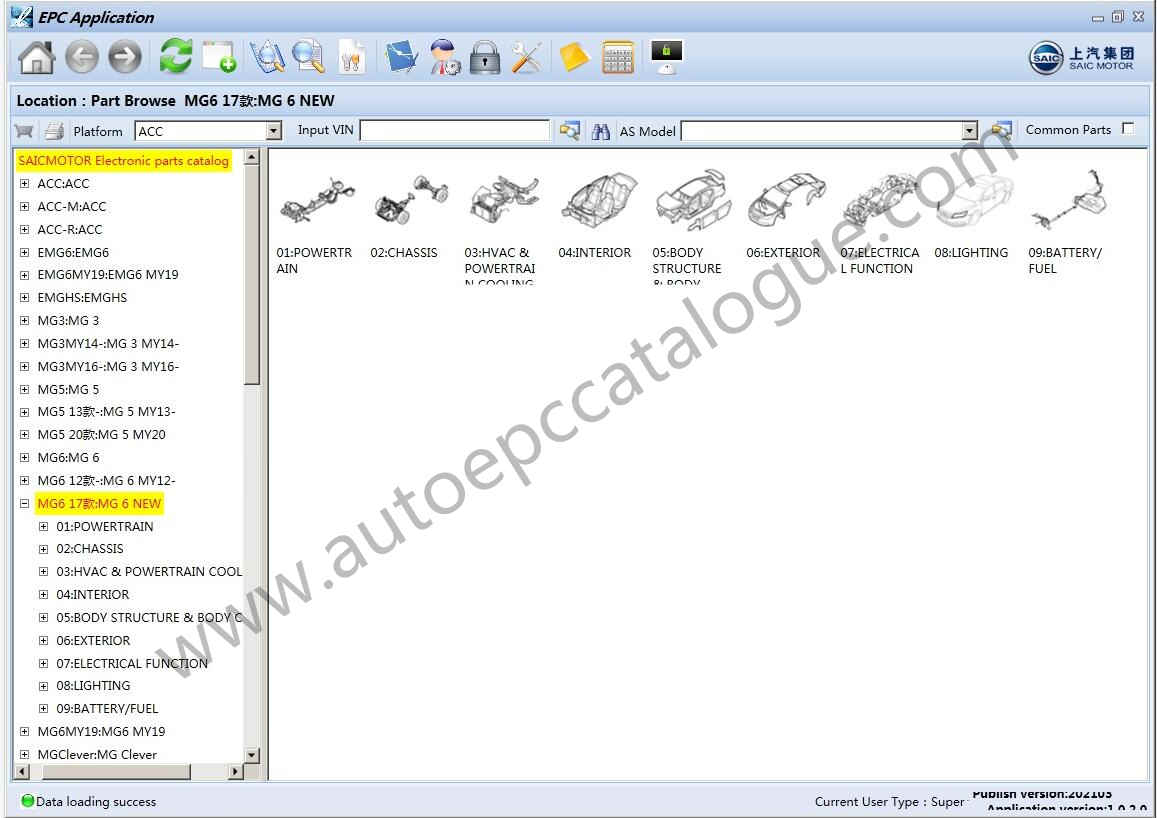Click the VIN search icon
This screenshot has width=1157, height=818.
click(570, 131)
